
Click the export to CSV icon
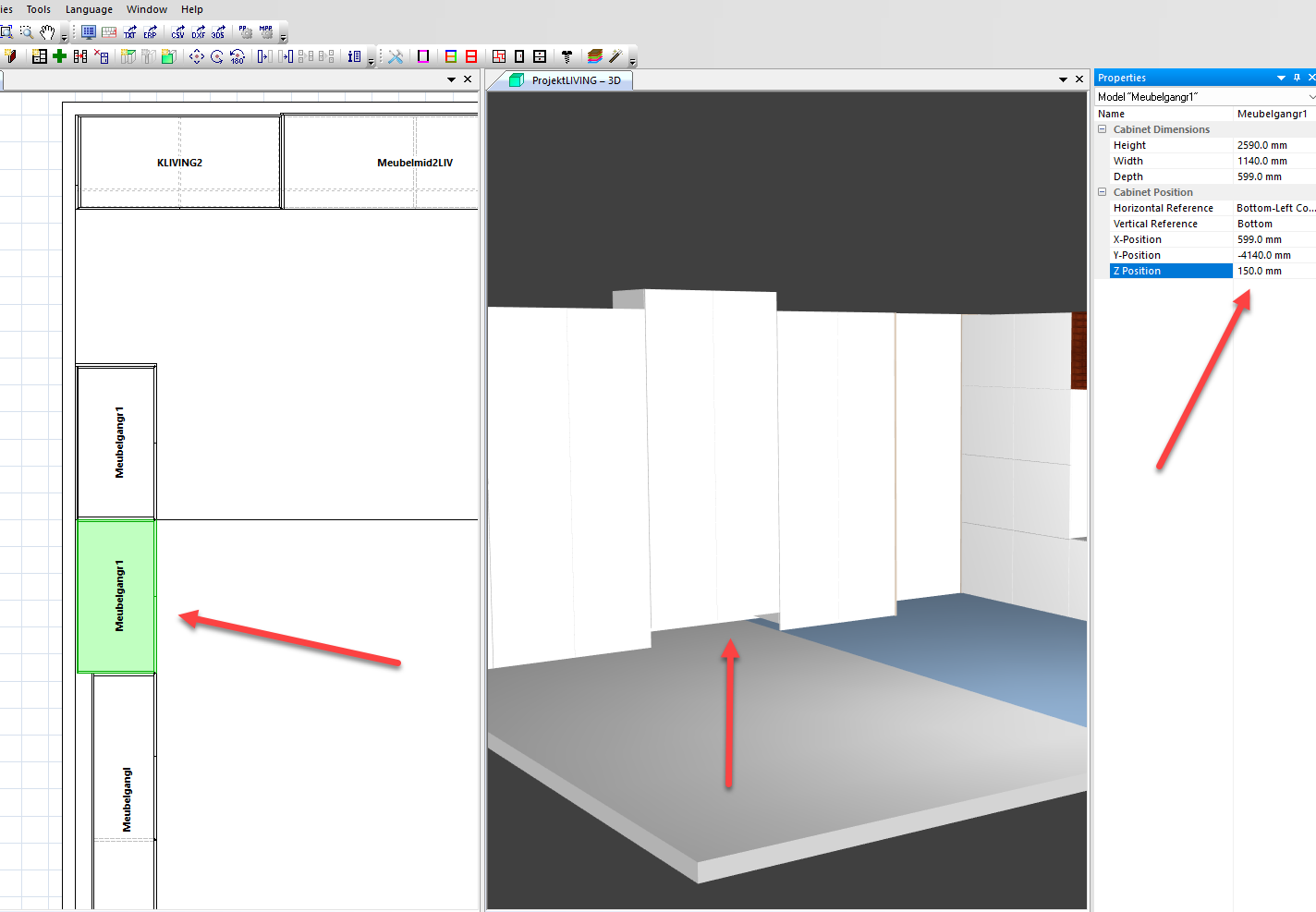tap(177, 32)
